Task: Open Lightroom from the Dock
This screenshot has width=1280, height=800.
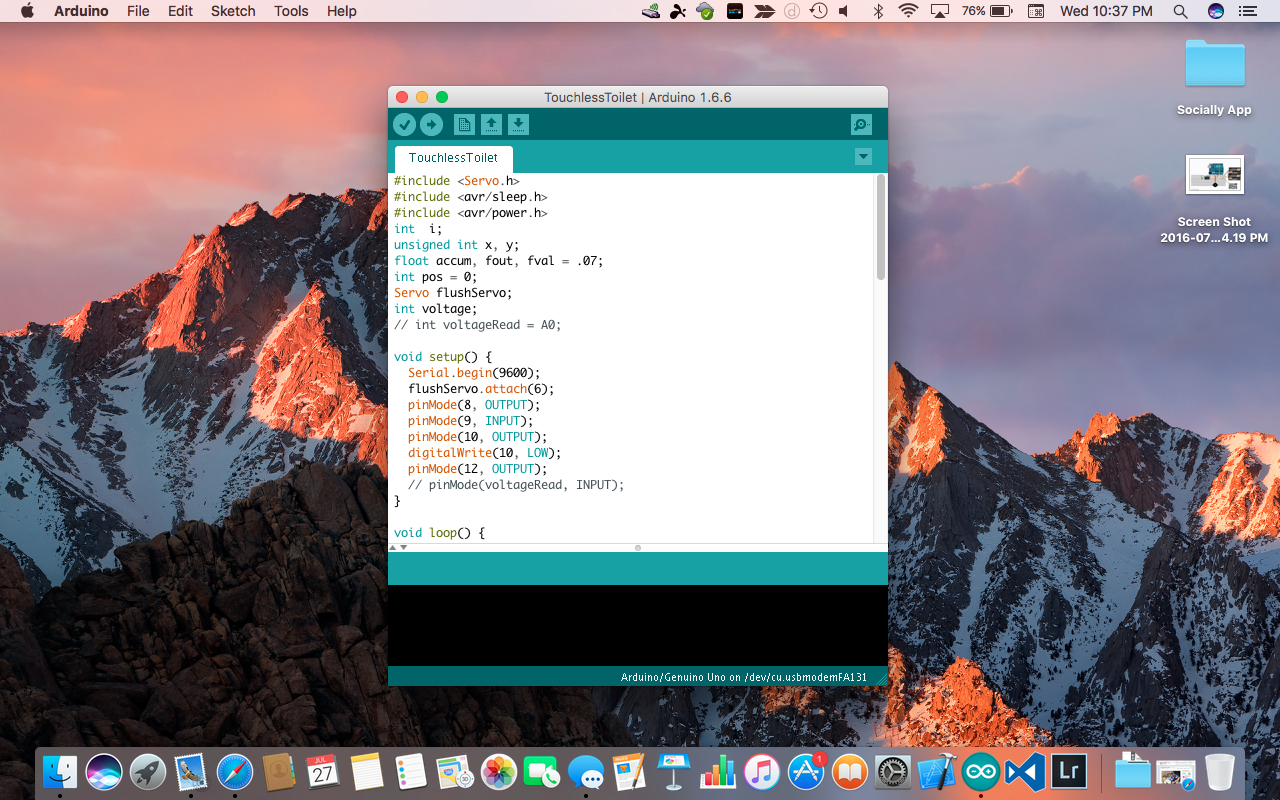Action: pos(1069,771)
